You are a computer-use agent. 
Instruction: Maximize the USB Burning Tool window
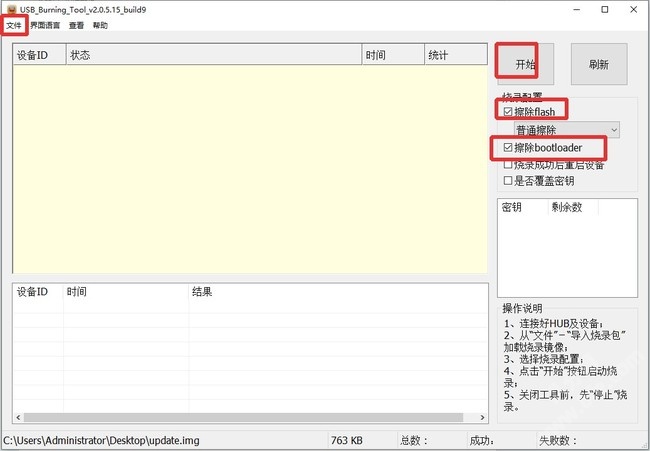coord(605,9)
